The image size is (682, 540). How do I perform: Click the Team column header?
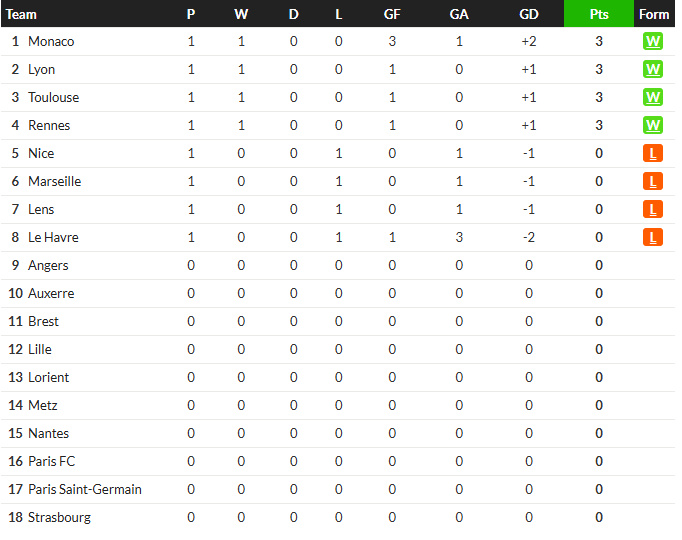[x=21, y=14]
